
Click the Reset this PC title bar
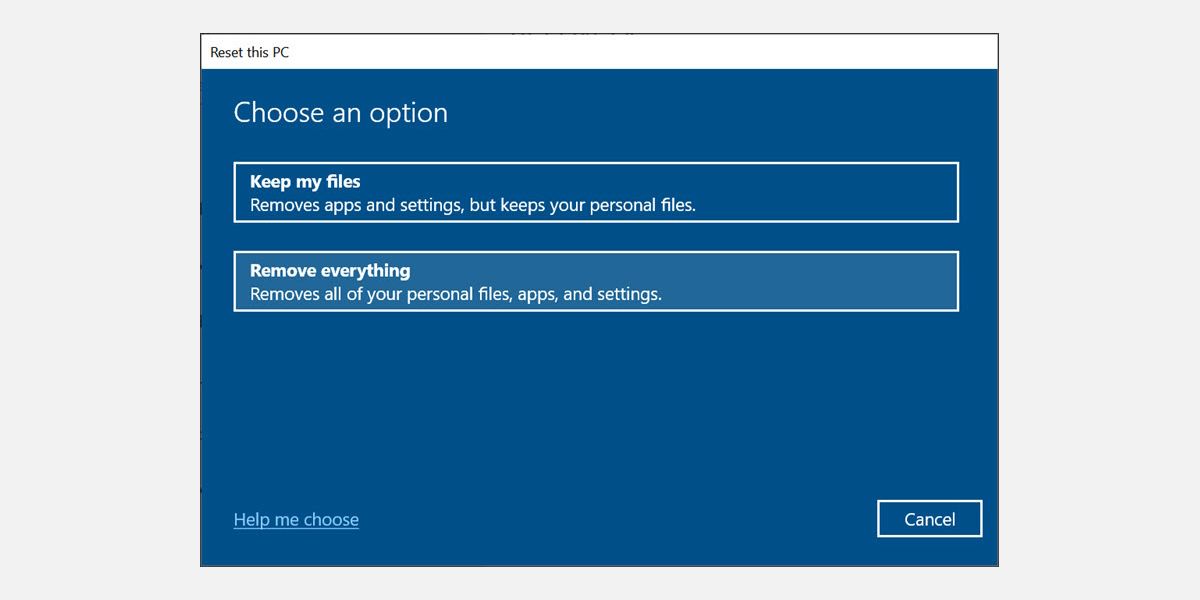[600, 52]
